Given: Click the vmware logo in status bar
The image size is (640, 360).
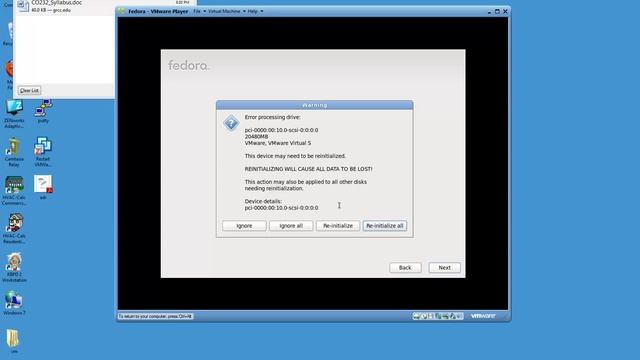Looking at the screenshot, I should coord(483,316).
